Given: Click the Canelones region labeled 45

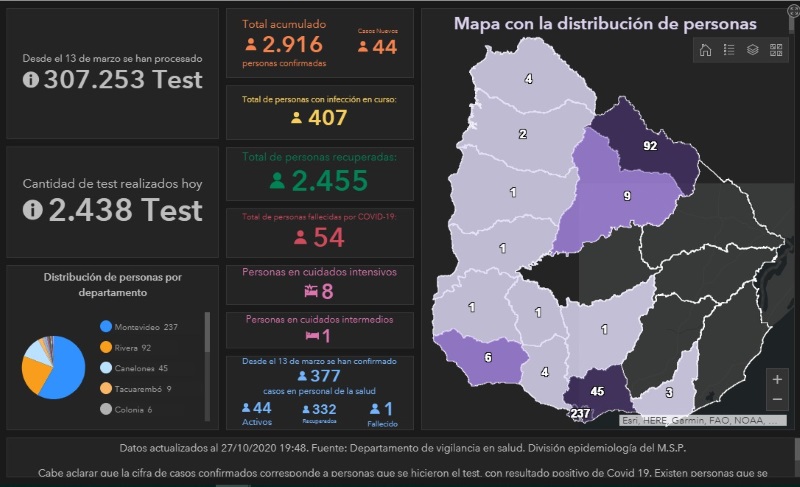Looking at the screenshot, I should pos(596,391).
